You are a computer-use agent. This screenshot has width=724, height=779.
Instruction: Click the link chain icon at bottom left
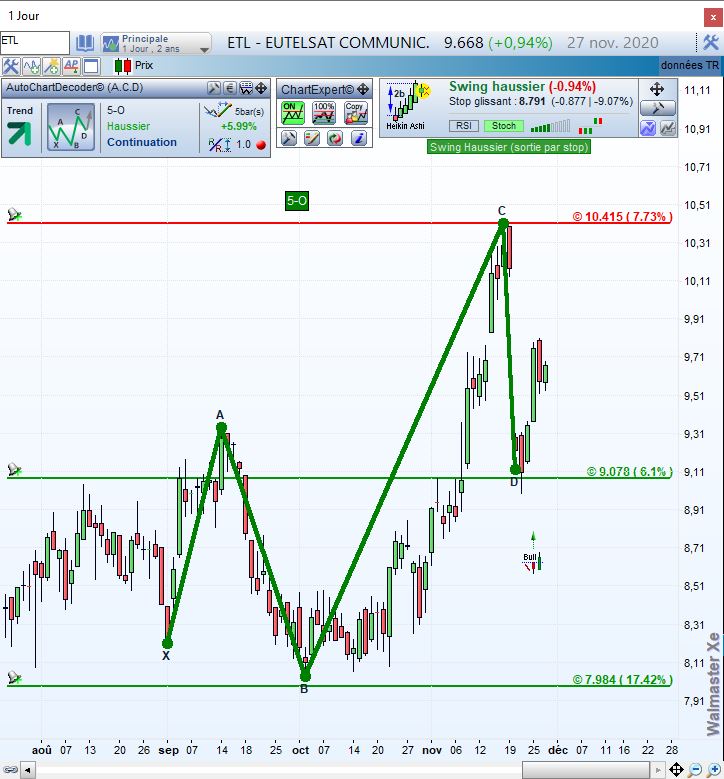tap(10, 771)
